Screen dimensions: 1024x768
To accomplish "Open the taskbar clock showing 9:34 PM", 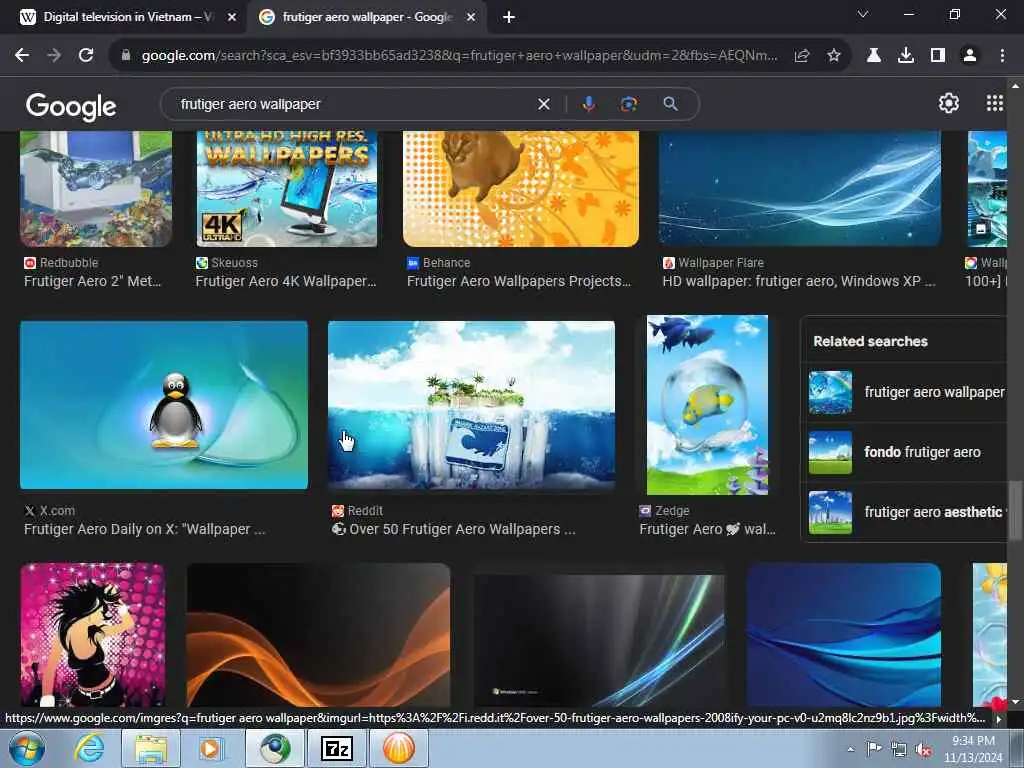I will click(x=973, y=749).
